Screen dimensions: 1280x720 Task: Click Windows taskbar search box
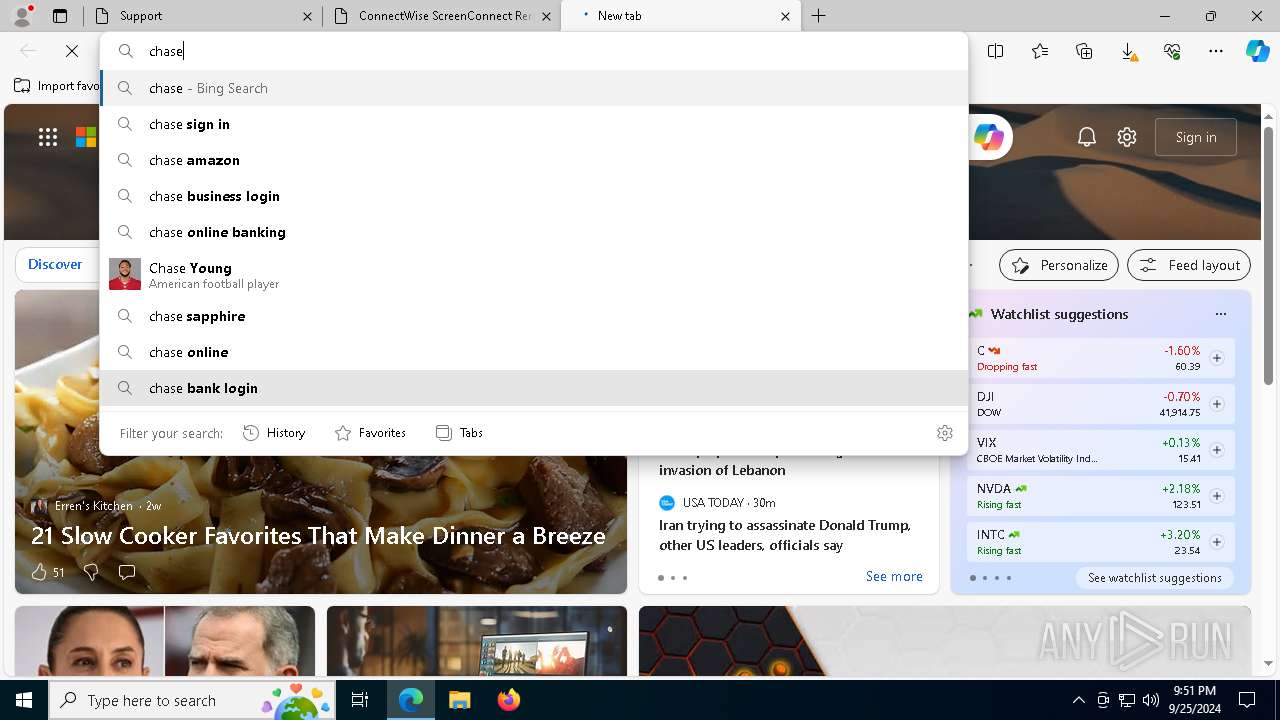tap(192, 700)
